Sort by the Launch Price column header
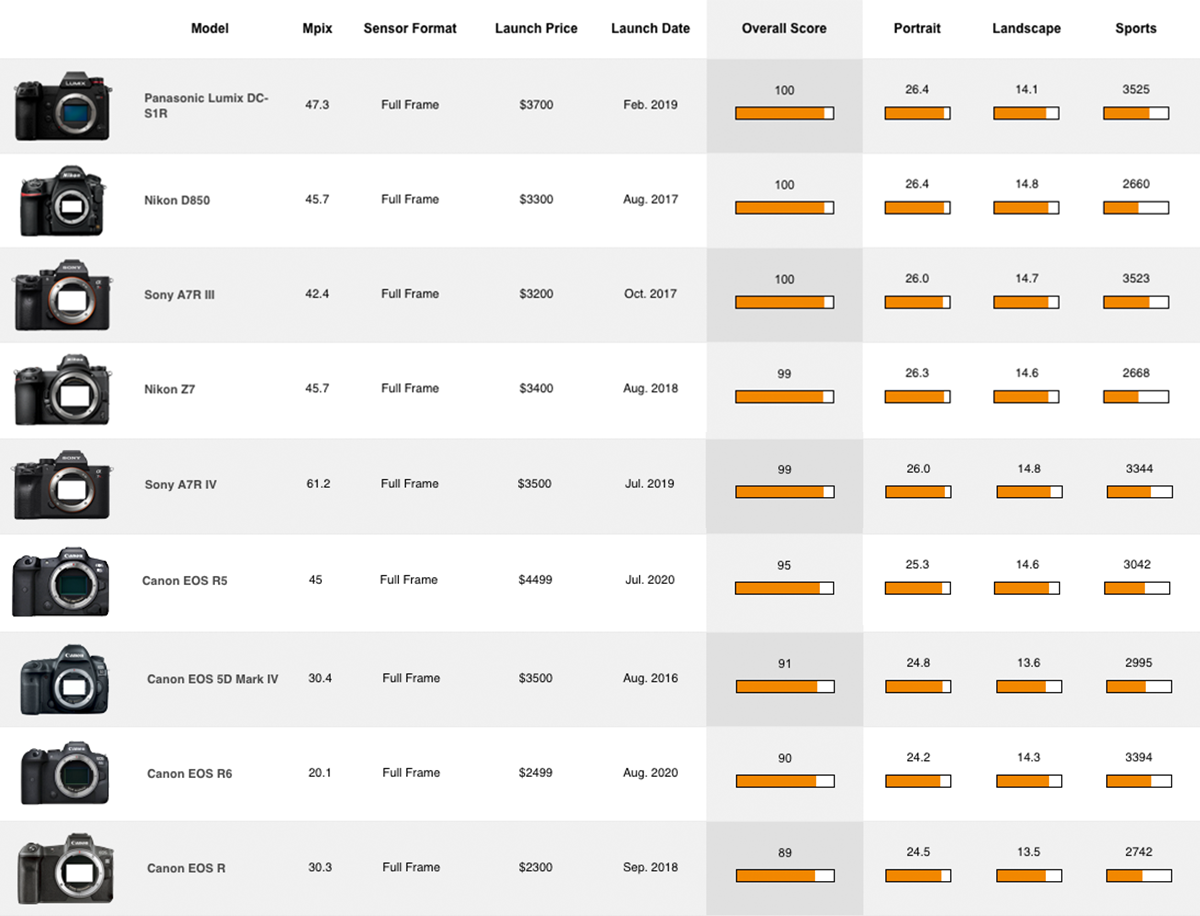The image size is (1200, 916). coord(536,29)
